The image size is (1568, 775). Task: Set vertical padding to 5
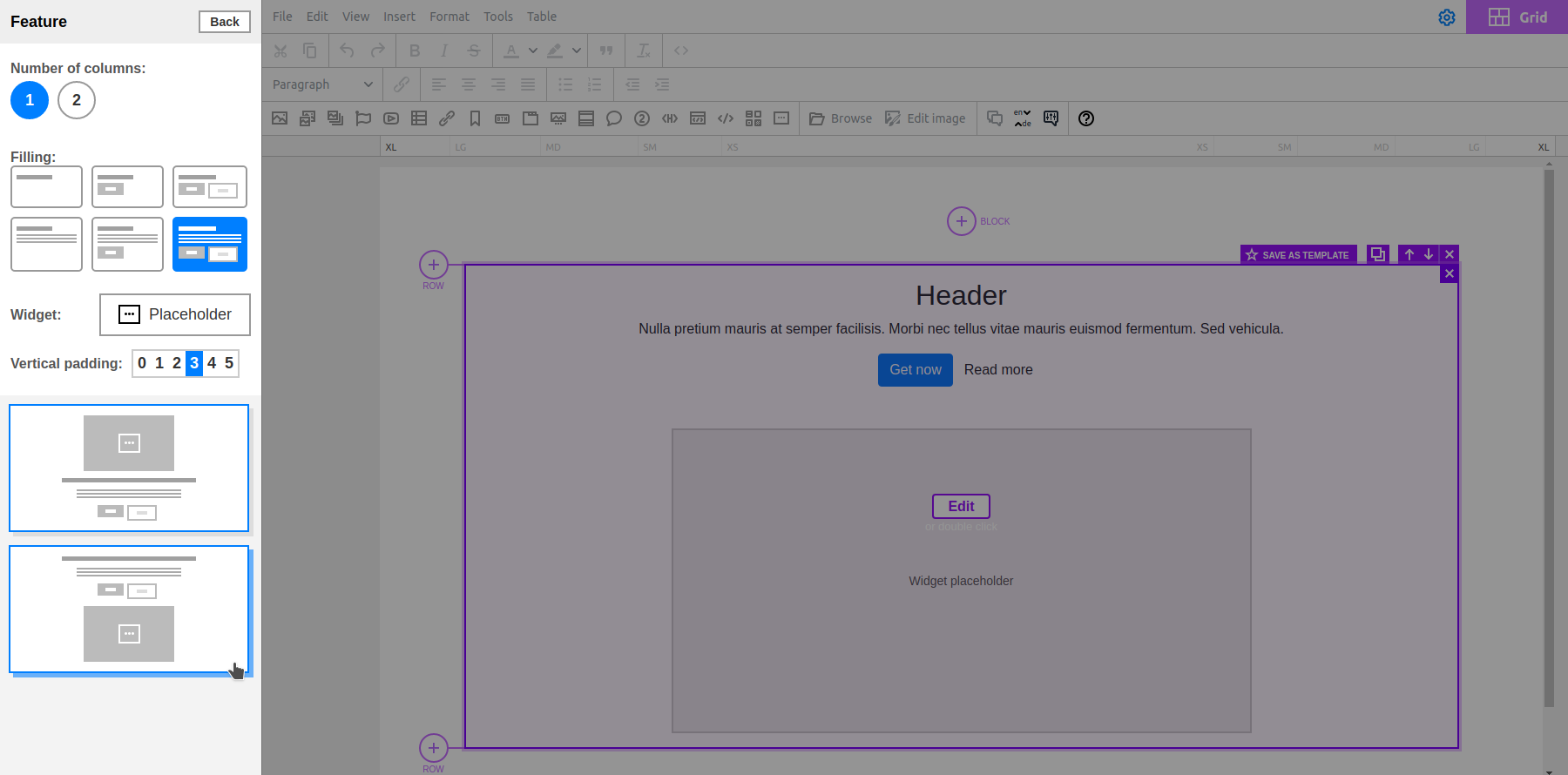[229, 363]
